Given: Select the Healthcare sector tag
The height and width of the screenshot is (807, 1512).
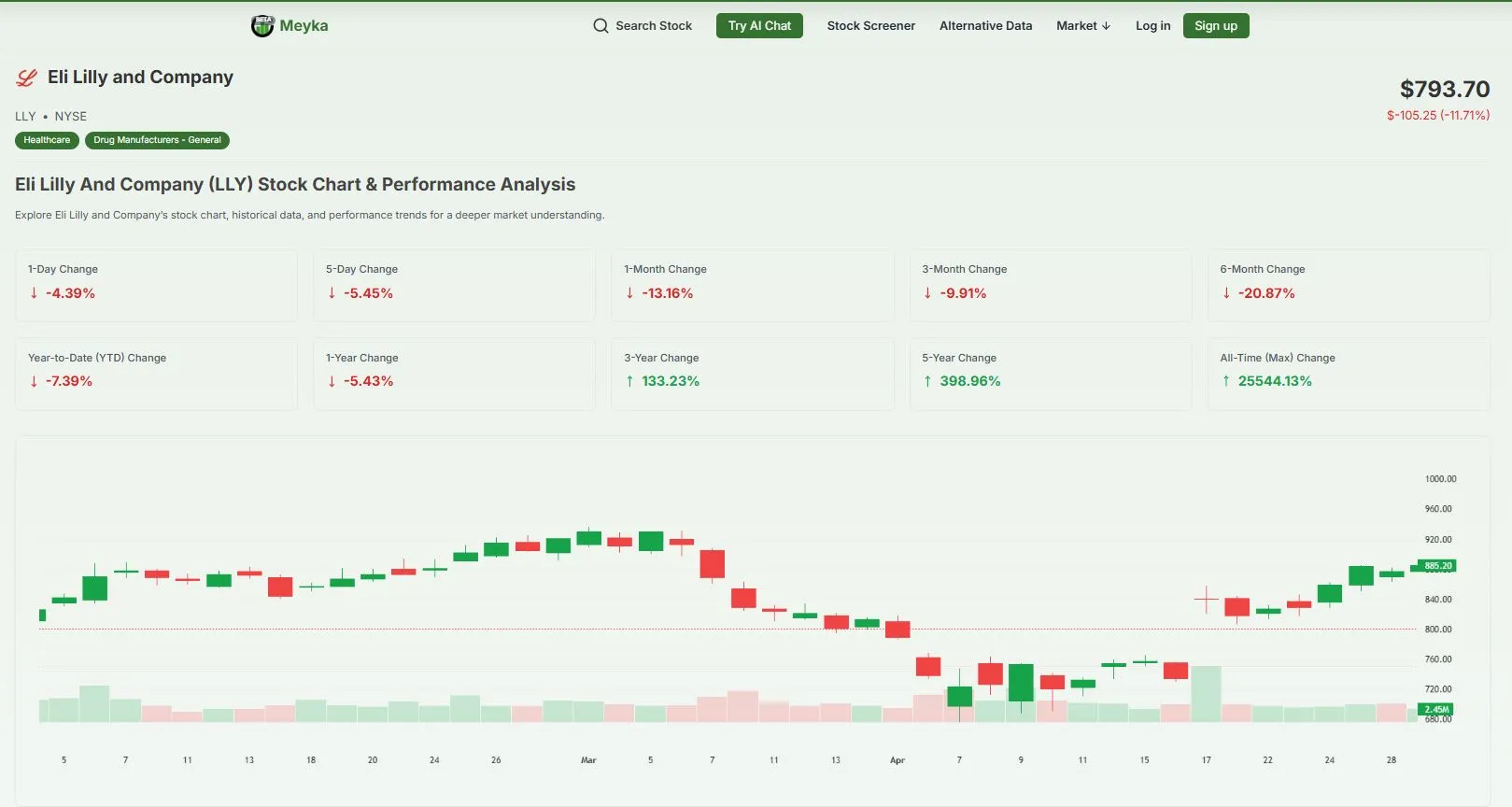Looking at the screenshot, I should [47, 140].
